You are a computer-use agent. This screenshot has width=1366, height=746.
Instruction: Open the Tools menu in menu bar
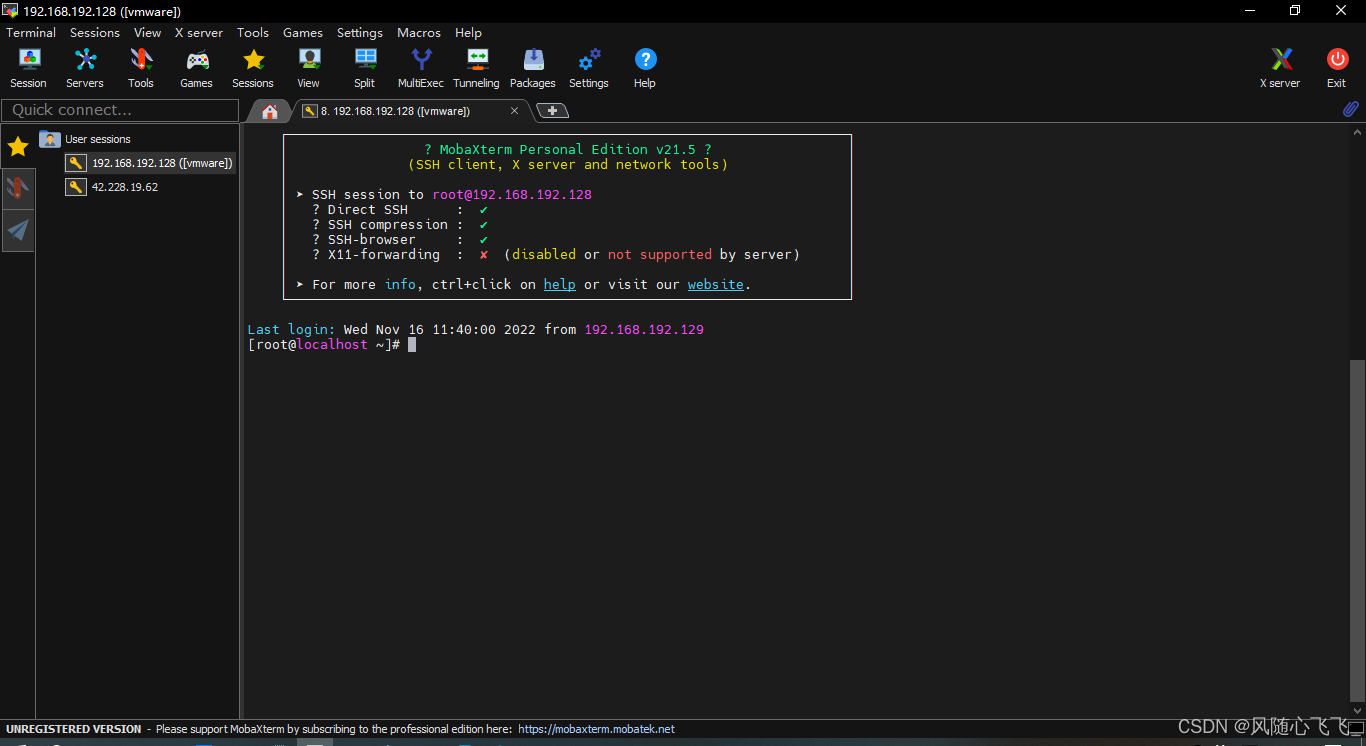[x=253, y=32]
